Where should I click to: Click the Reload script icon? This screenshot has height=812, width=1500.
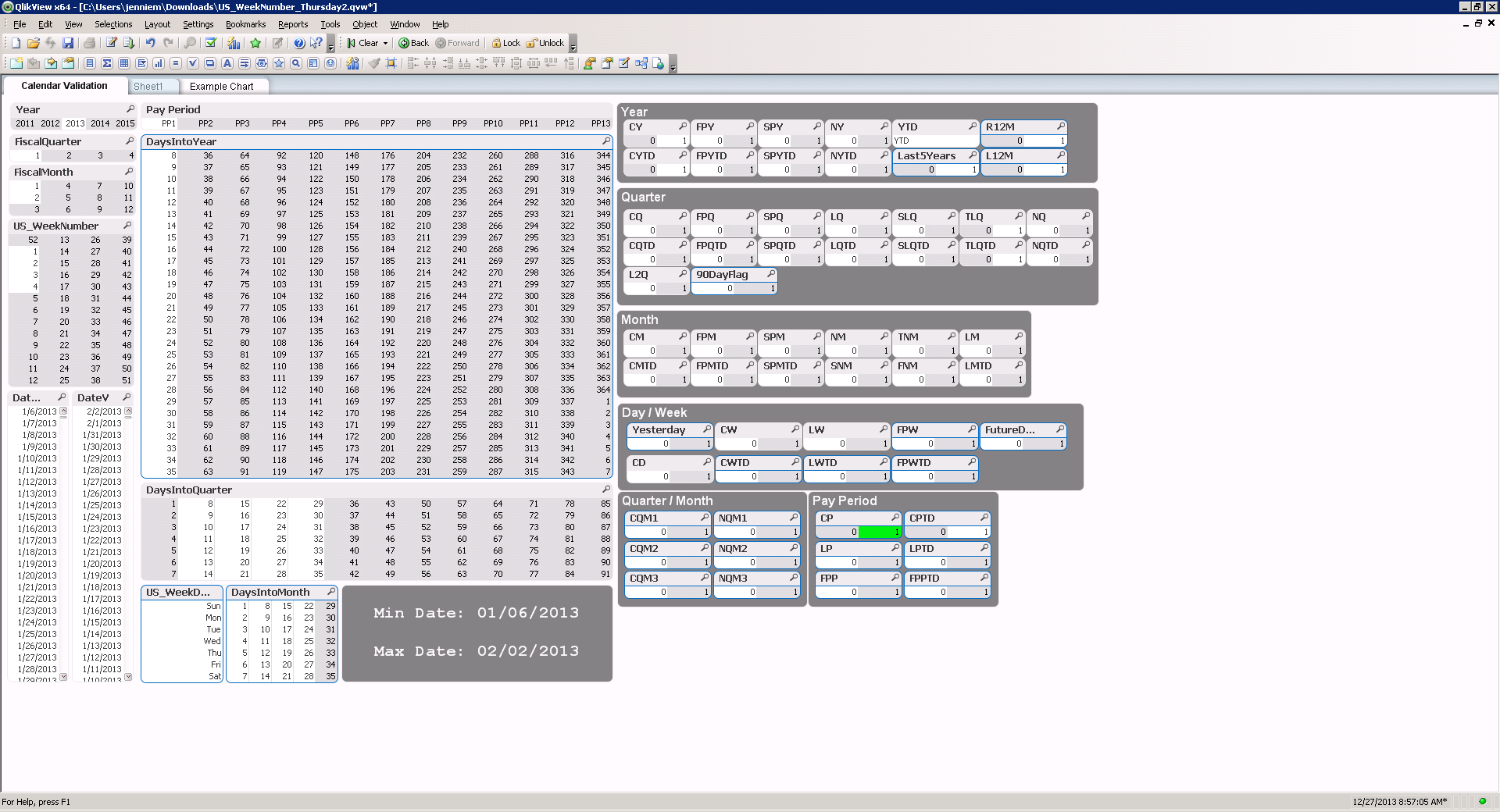coord(129,44)
